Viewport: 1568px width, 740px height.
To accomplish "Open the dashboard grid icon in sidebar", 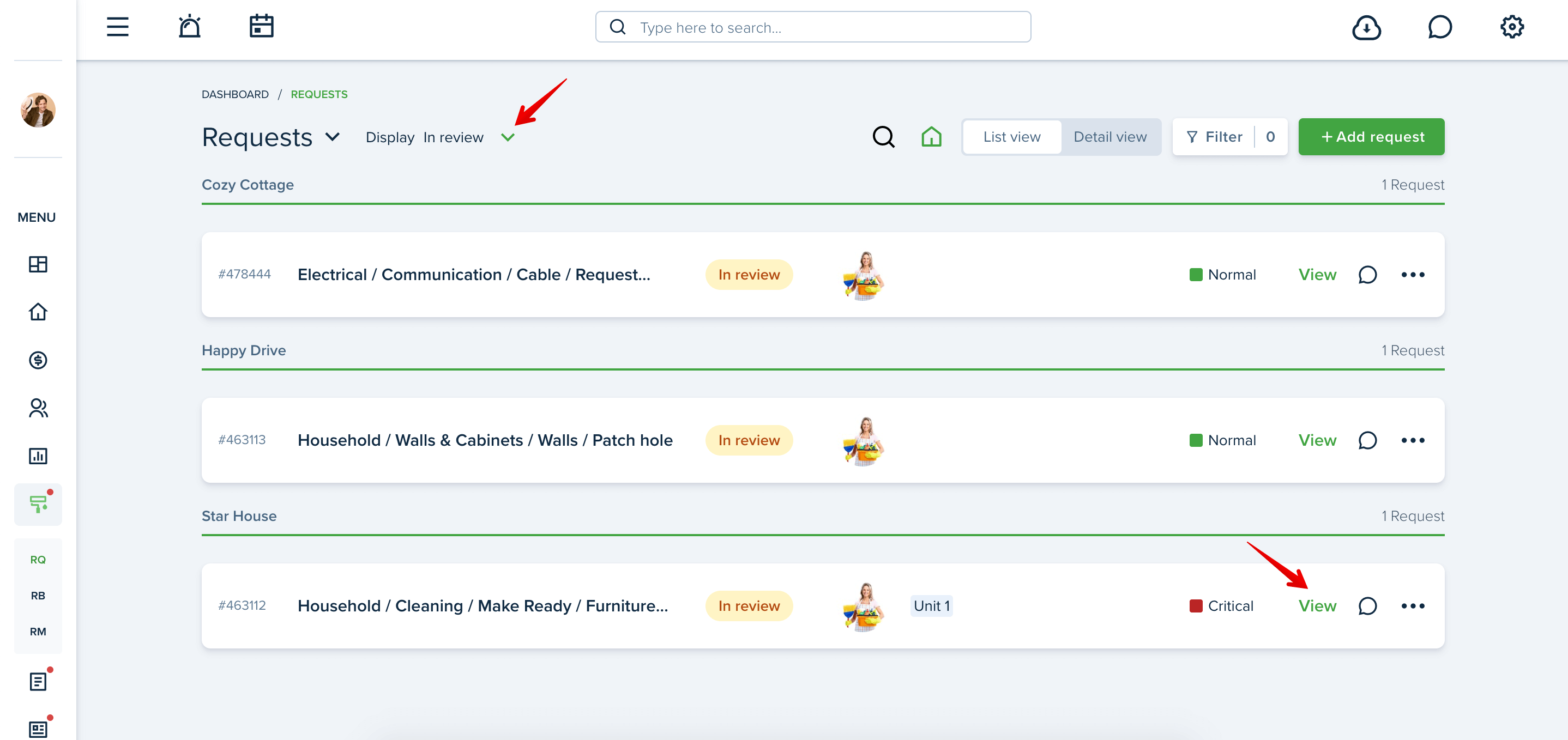I will (38, 264).
